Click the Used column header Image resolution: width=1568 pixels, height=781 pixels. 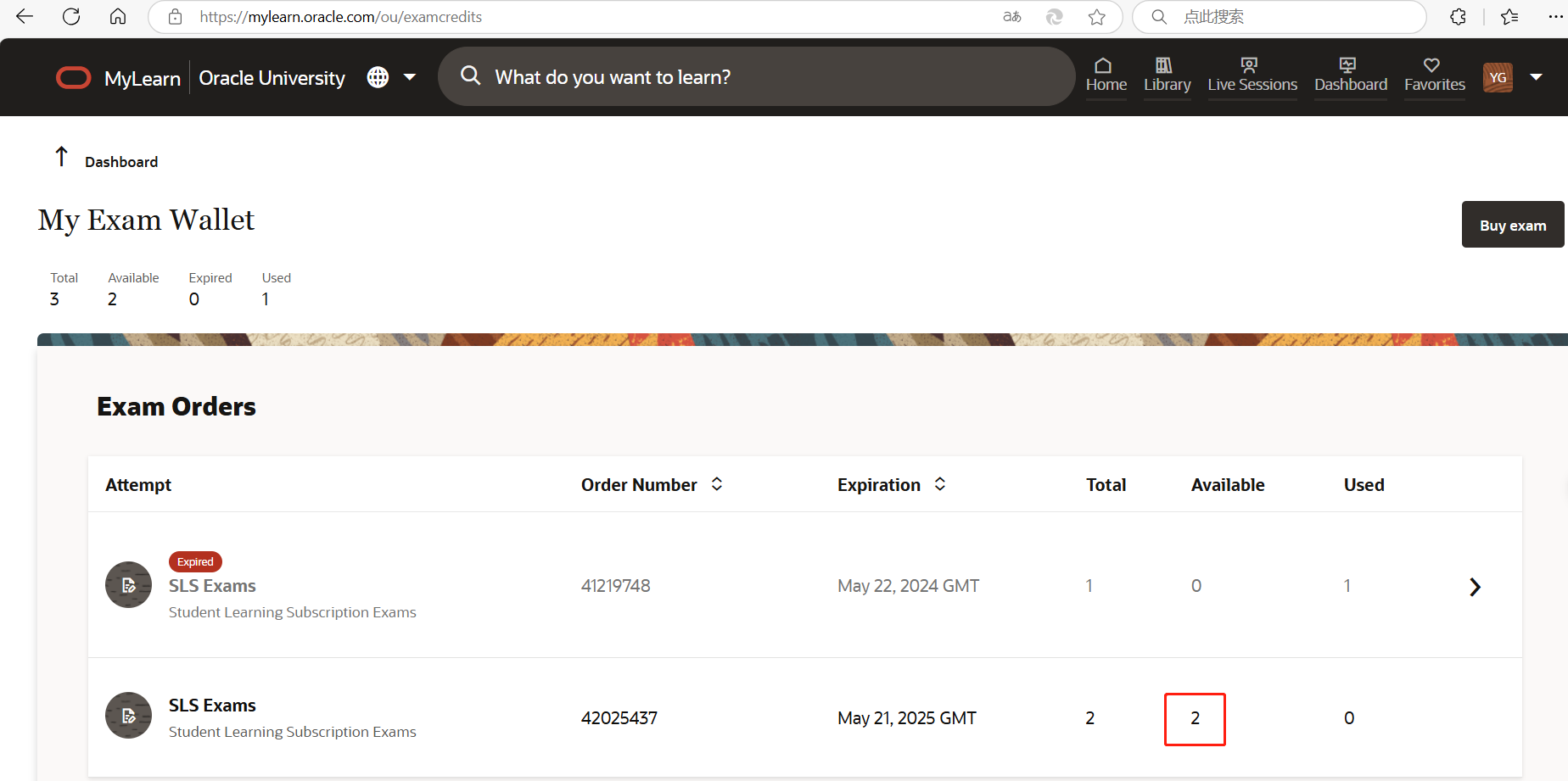(x=1364, y=485)
